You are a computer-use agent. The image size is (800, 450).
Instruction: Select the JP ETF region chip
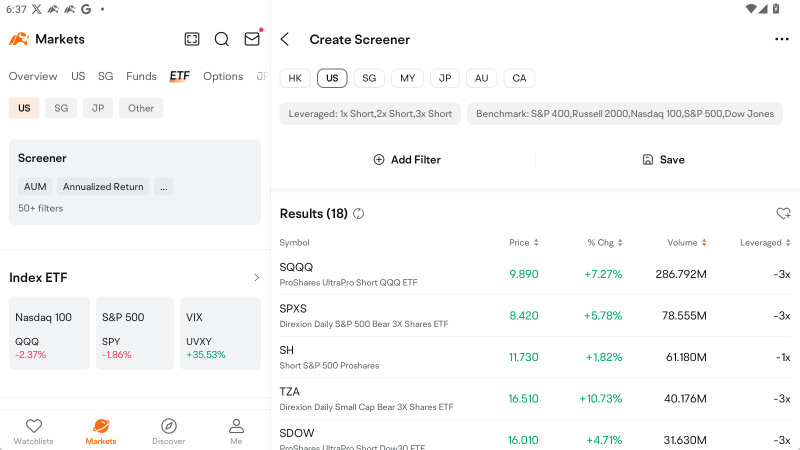[x=98, y=108]
